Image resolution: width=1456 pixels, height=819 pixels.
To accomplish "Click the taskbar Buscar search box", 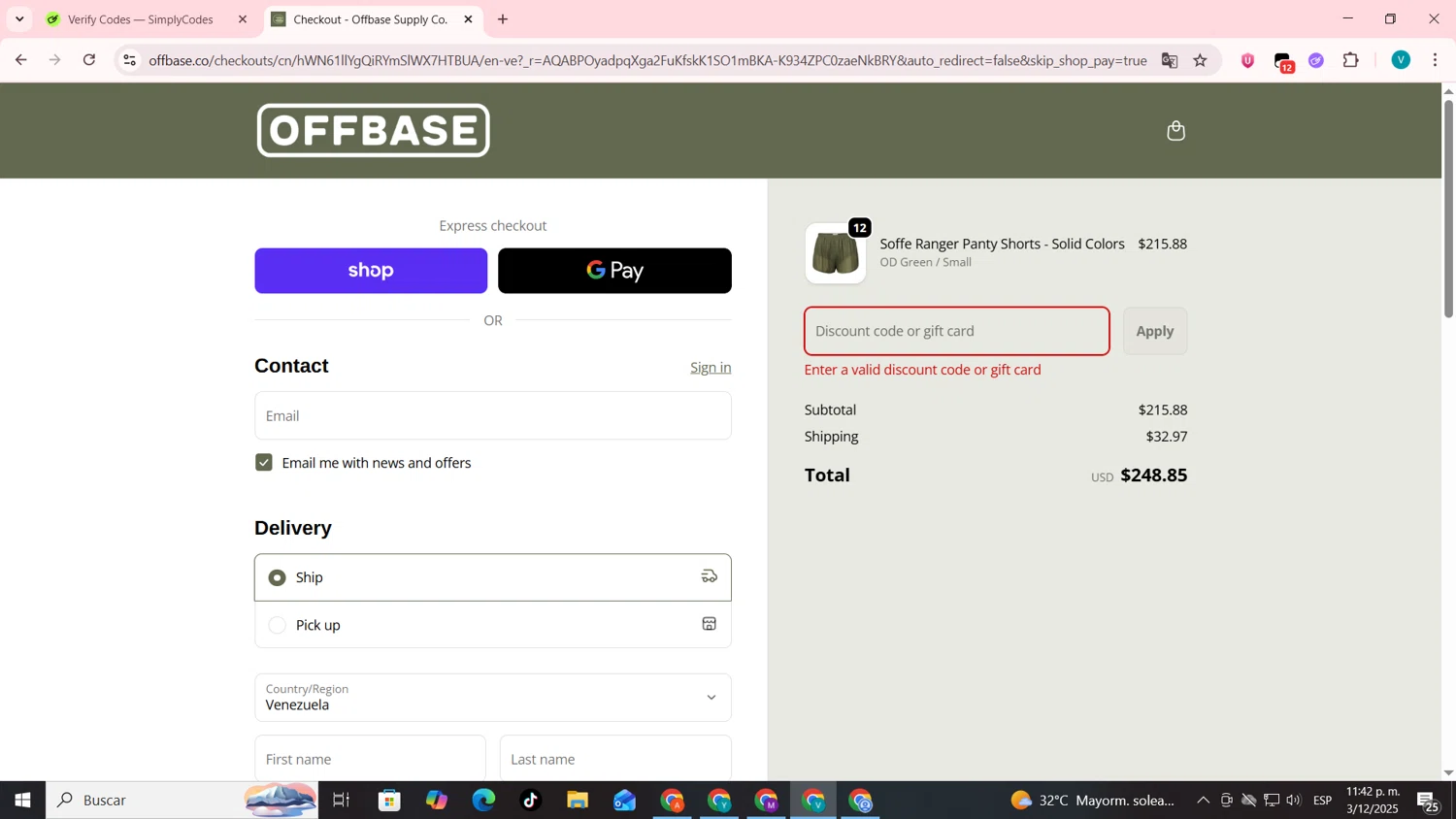I will click(182, 801).
